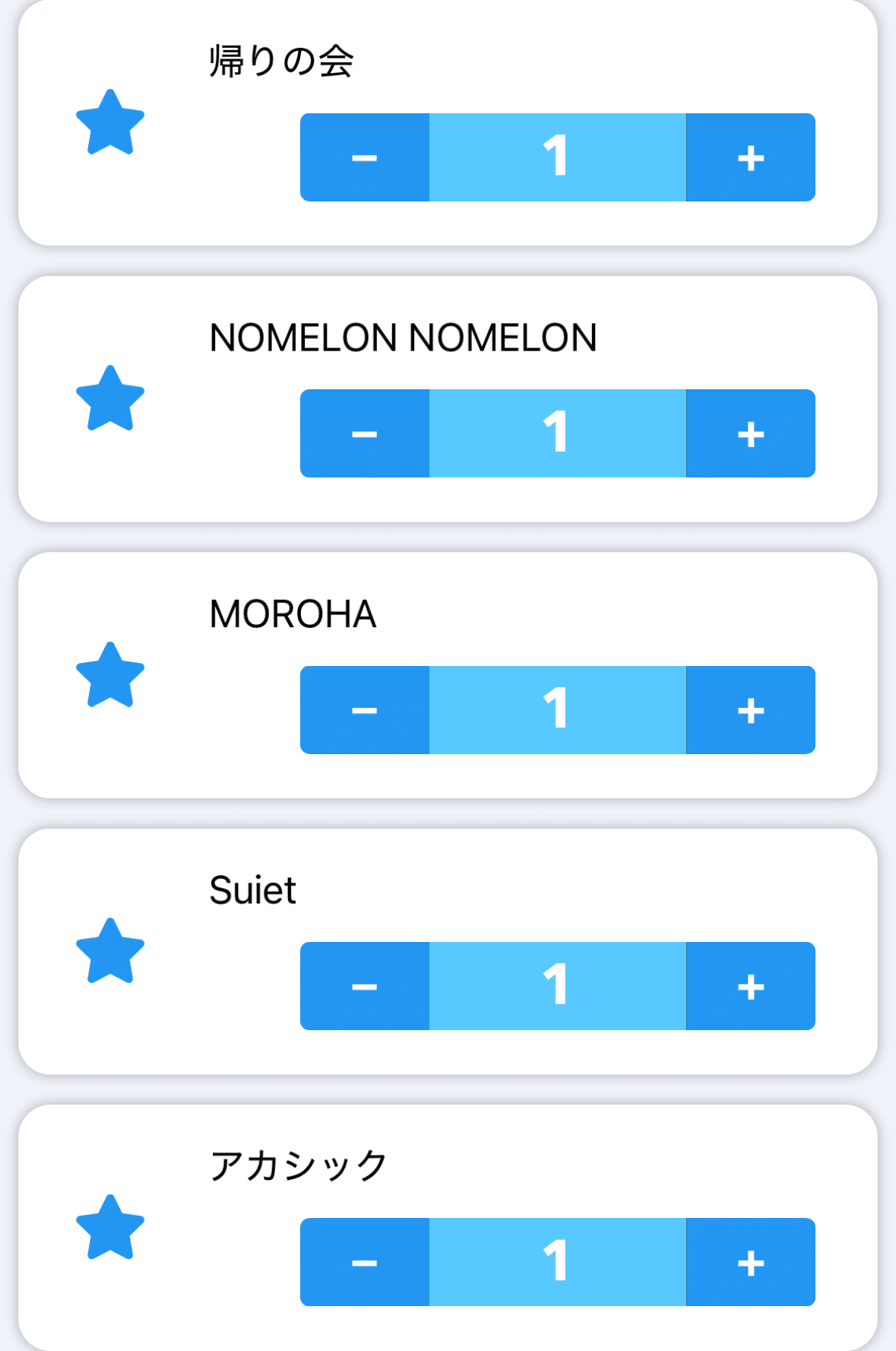Toggle the star for 帰りの会
The height and width of the screenshot is (1351, 896).
point(110,122)
